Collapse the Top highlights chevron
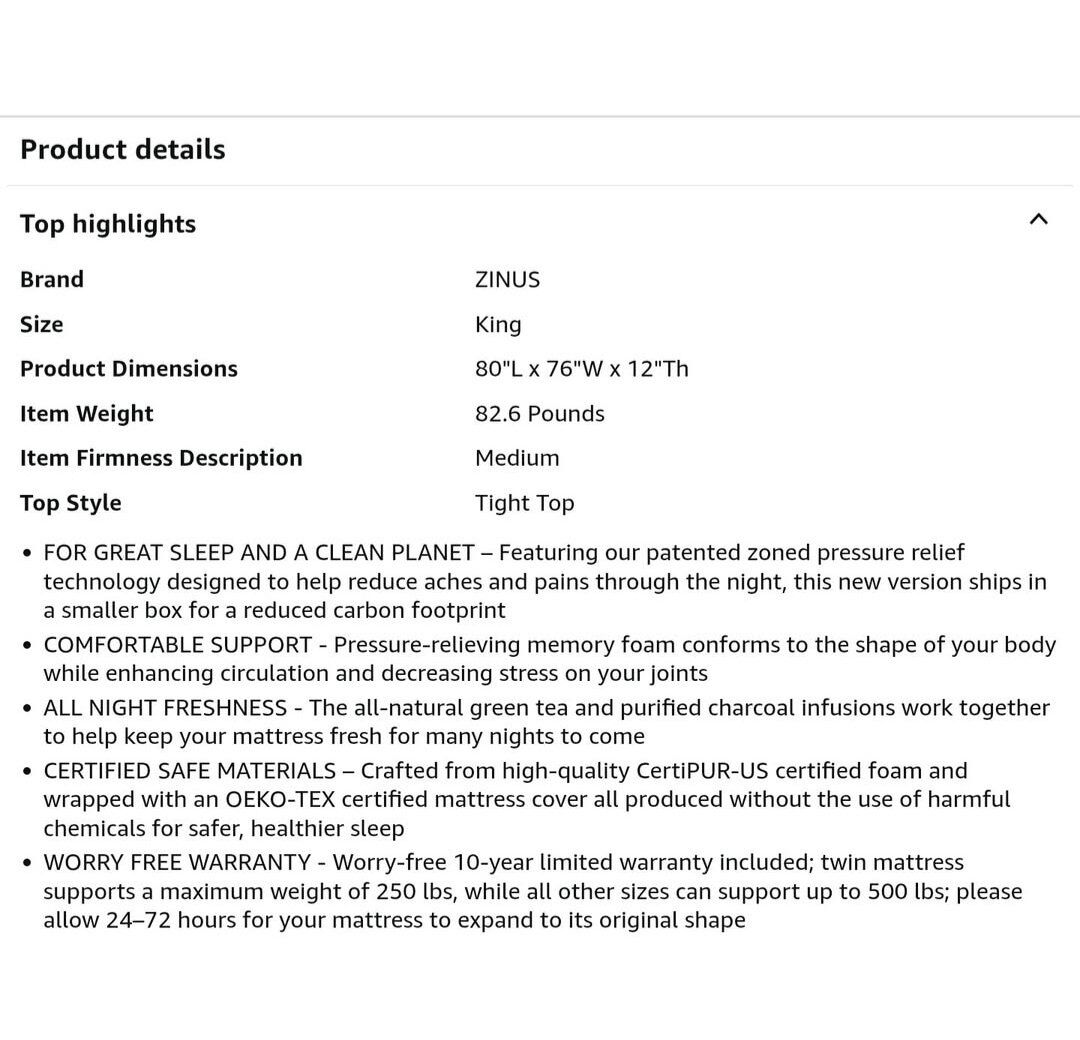 click(x=1038, y=220)
